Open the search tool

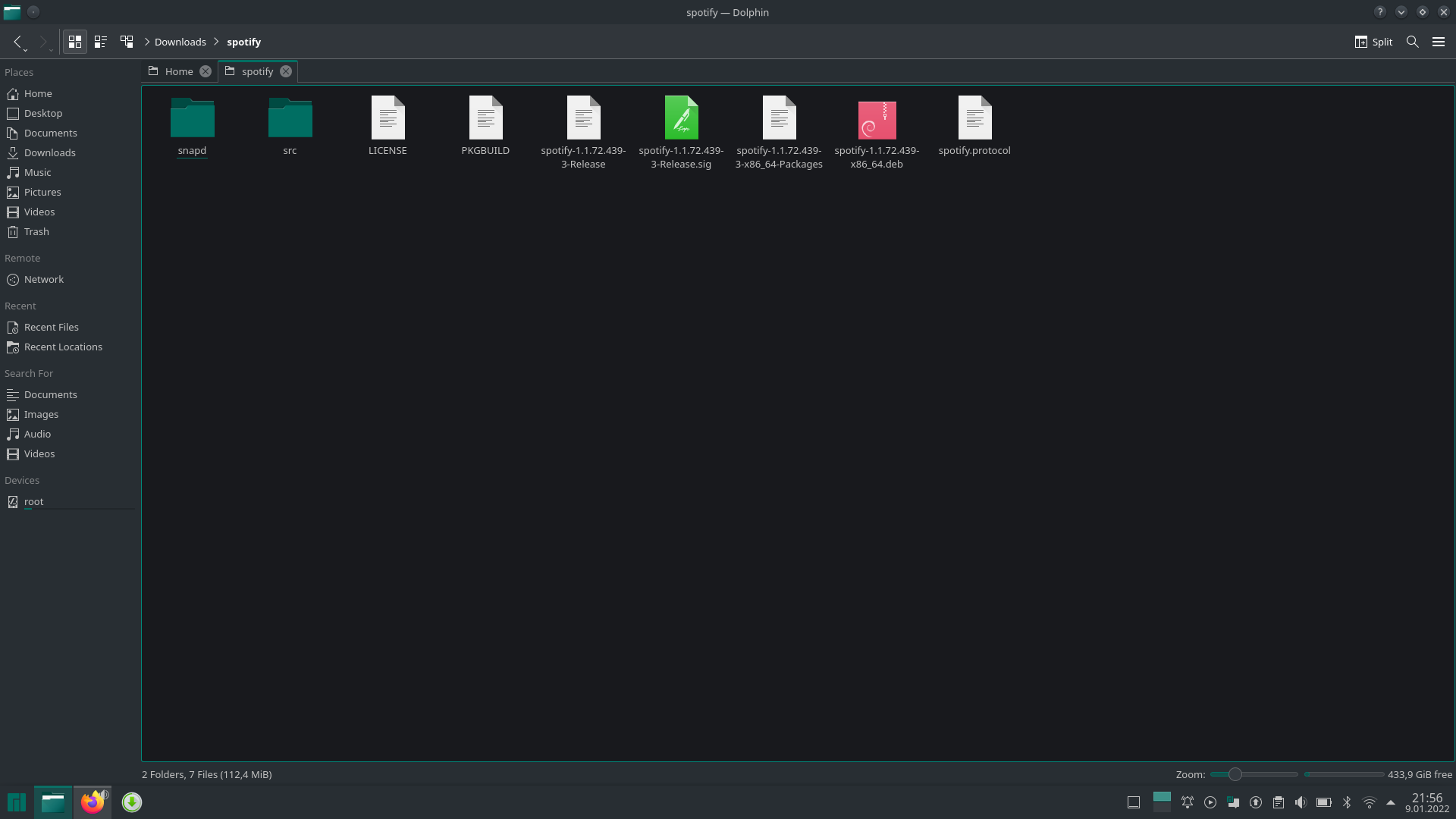(x=1412, y=42)
